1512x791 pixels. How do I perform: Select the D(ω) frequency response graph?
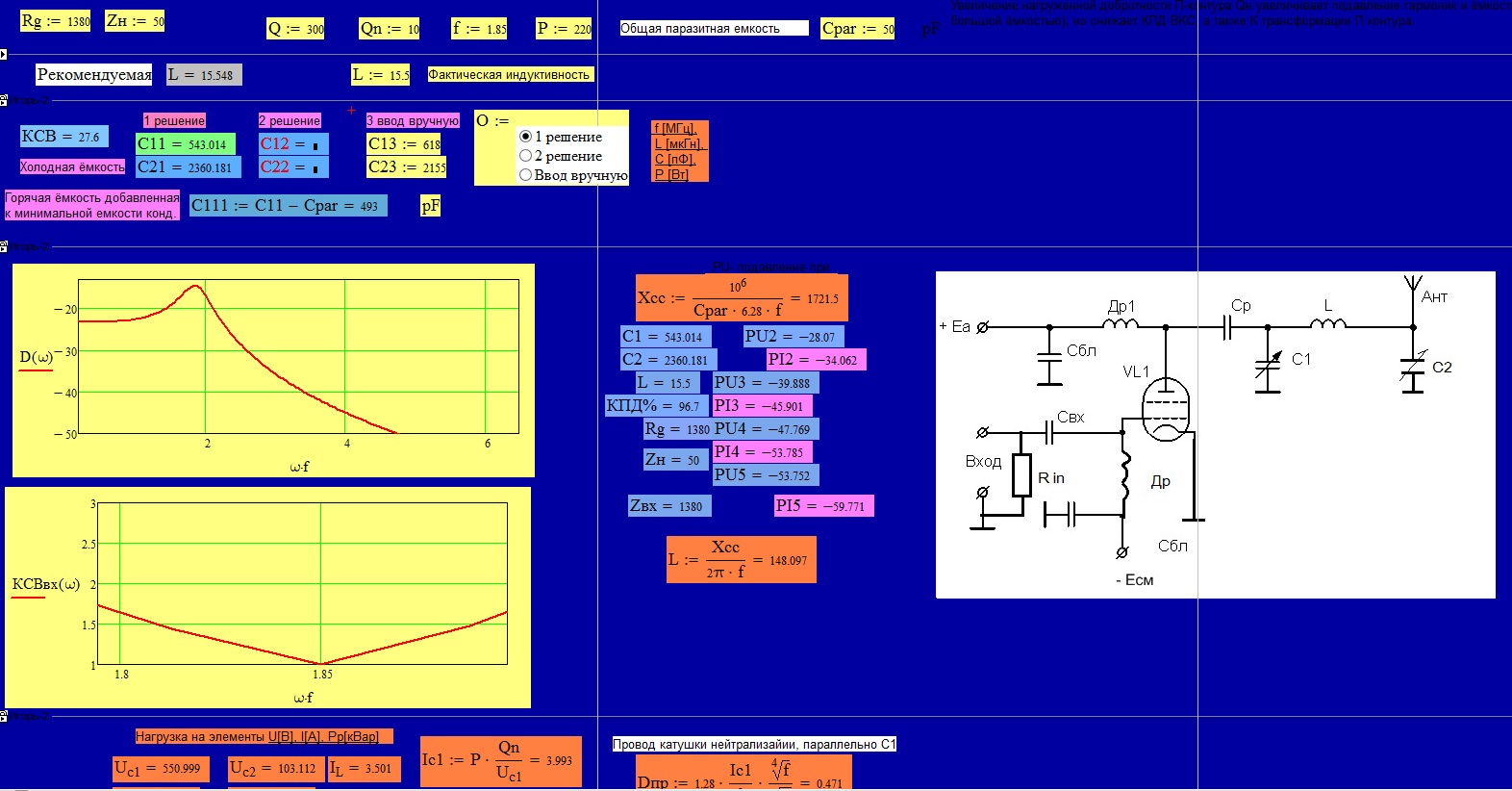click(273, 370)
